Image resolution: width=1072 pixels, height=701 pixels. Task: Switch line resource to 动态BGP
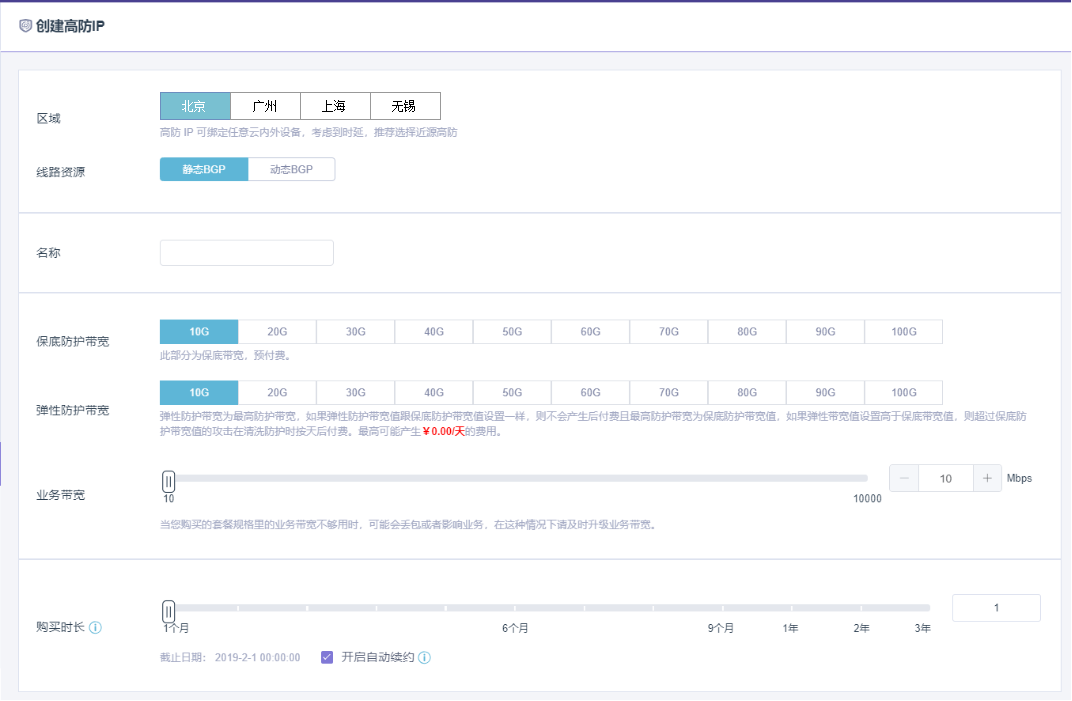291,170
